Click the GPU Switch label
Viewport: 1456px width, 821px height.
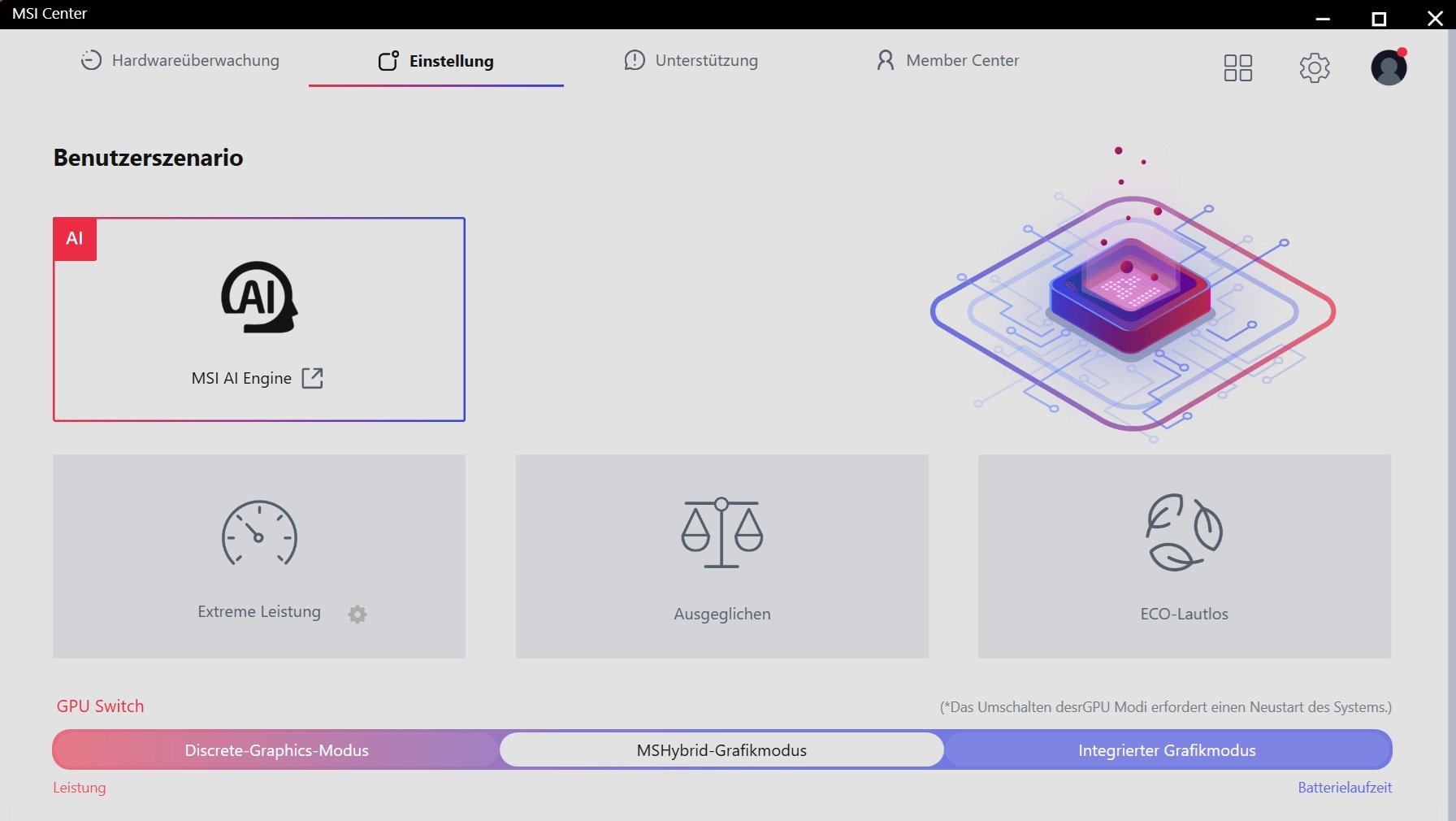pos(100,706)
